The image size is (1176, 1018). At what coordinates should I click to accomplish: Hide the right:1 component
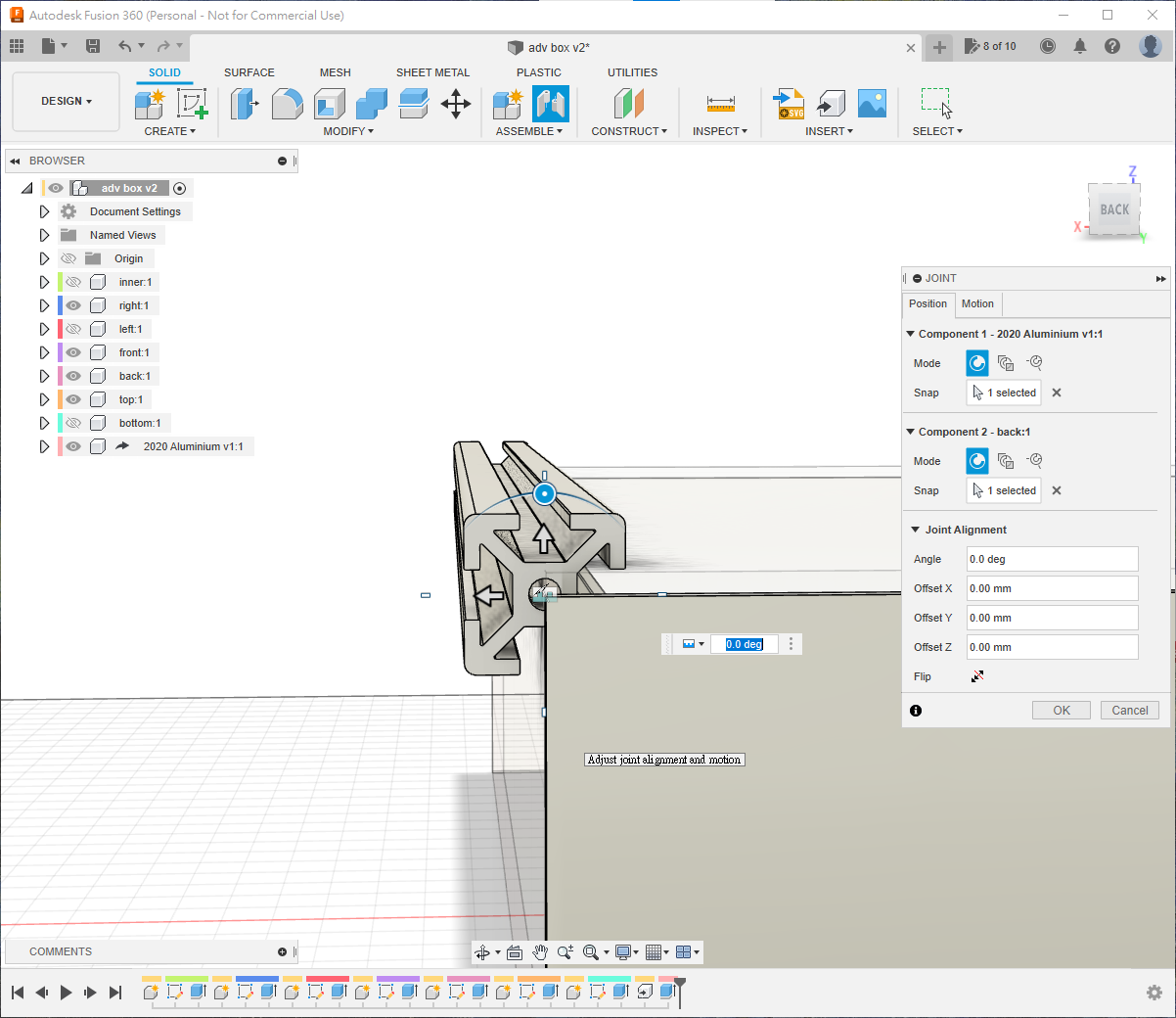[73, 305]
